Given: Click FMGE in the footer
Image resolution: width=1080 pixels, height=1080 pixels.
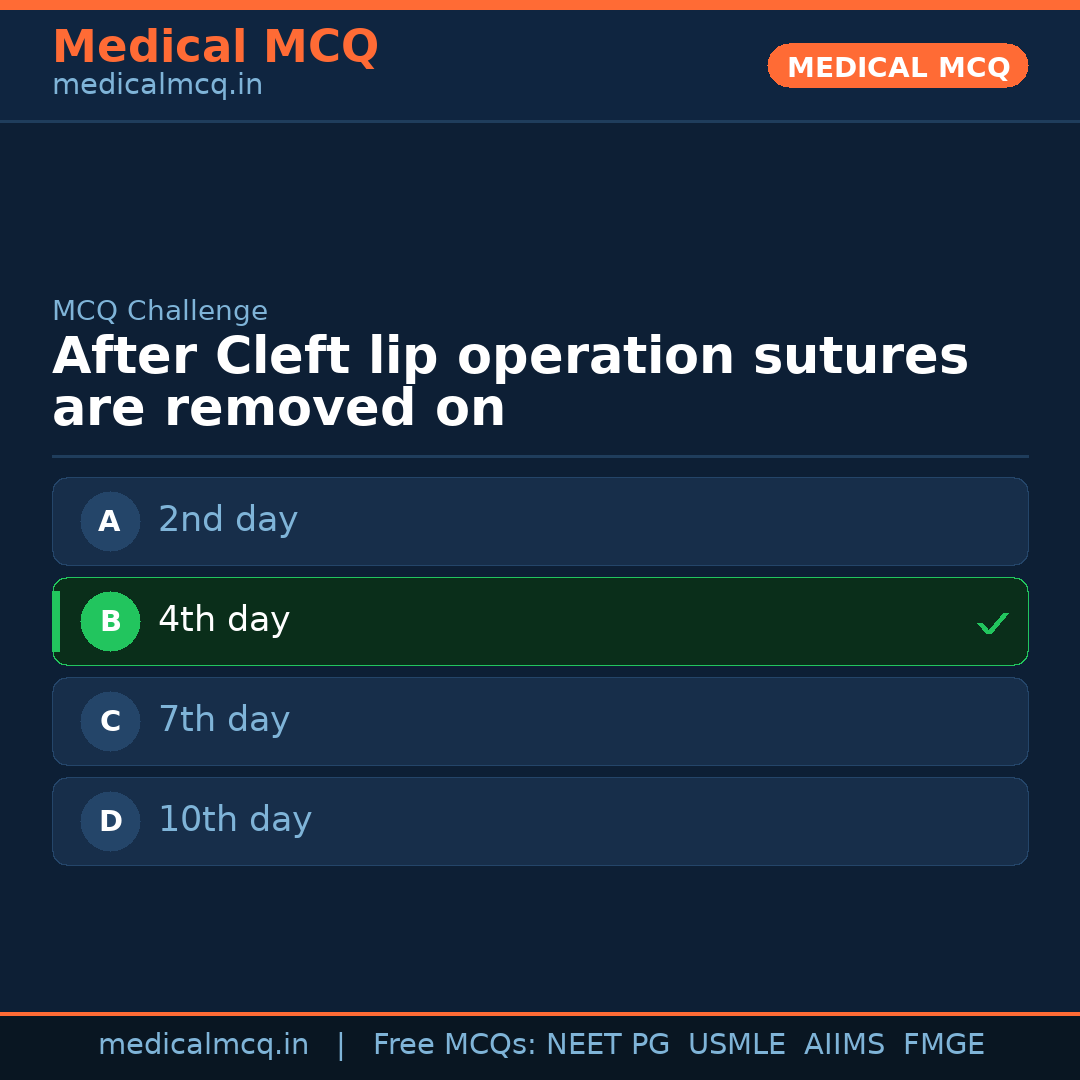Looking at the screenshot, I should point(944,1045).
